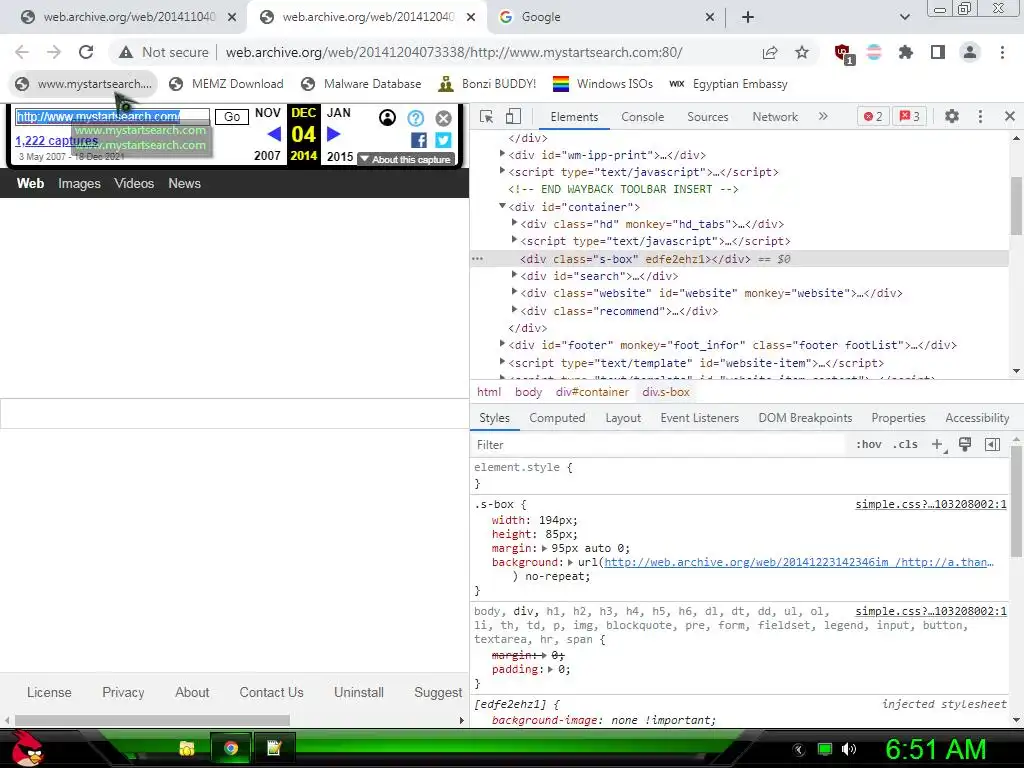Share this capture on Twitter
This screenshot has height=768, width=1024.
(443, 140)
